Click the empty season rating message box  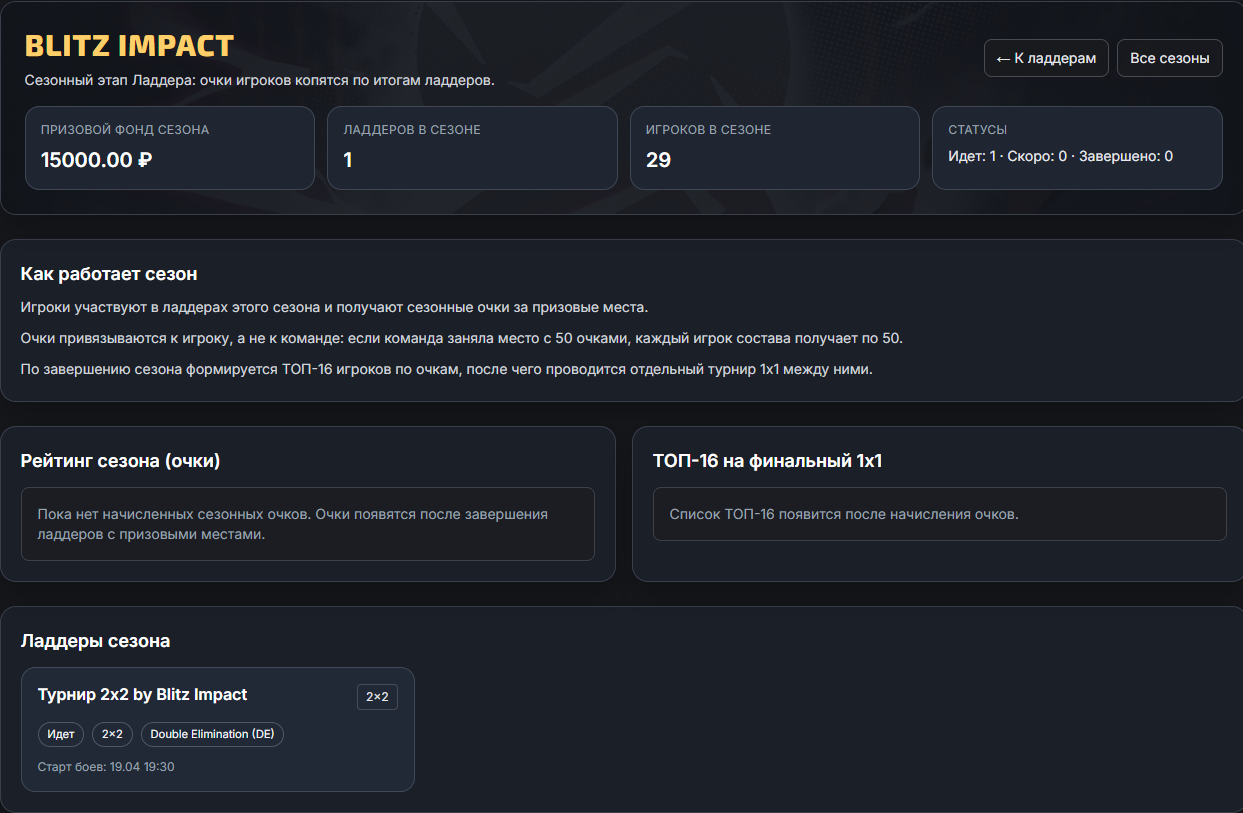[307, 524]
